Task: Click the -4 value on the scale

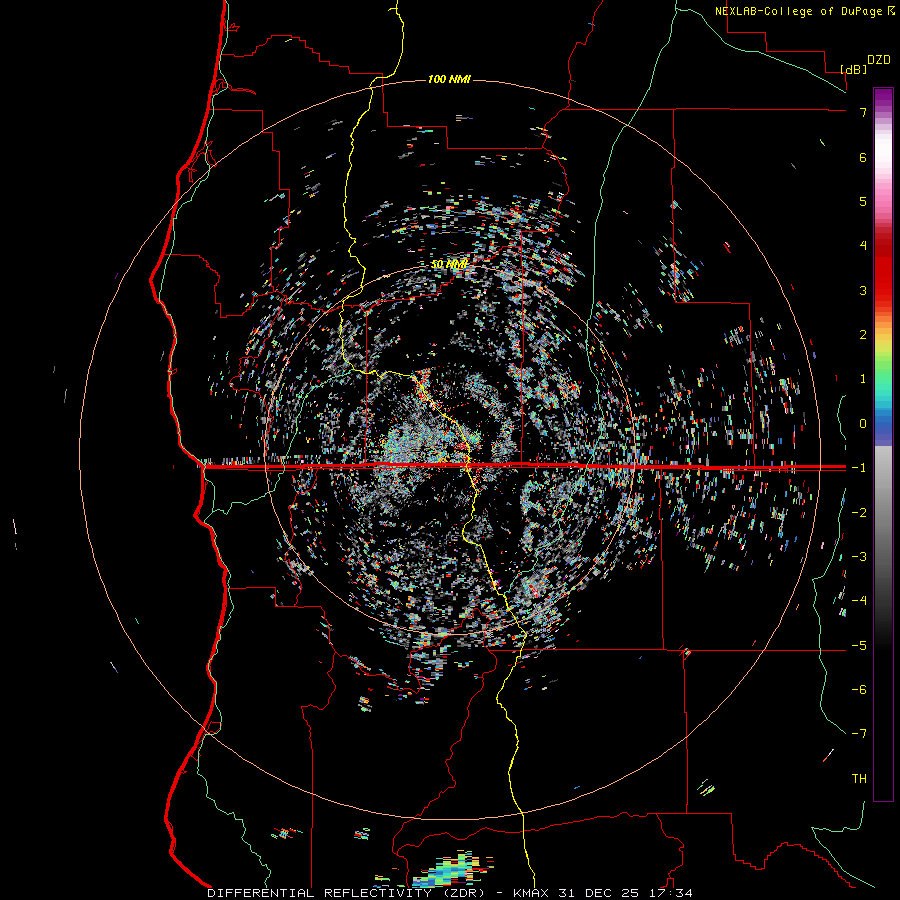Action: point(859,601)
